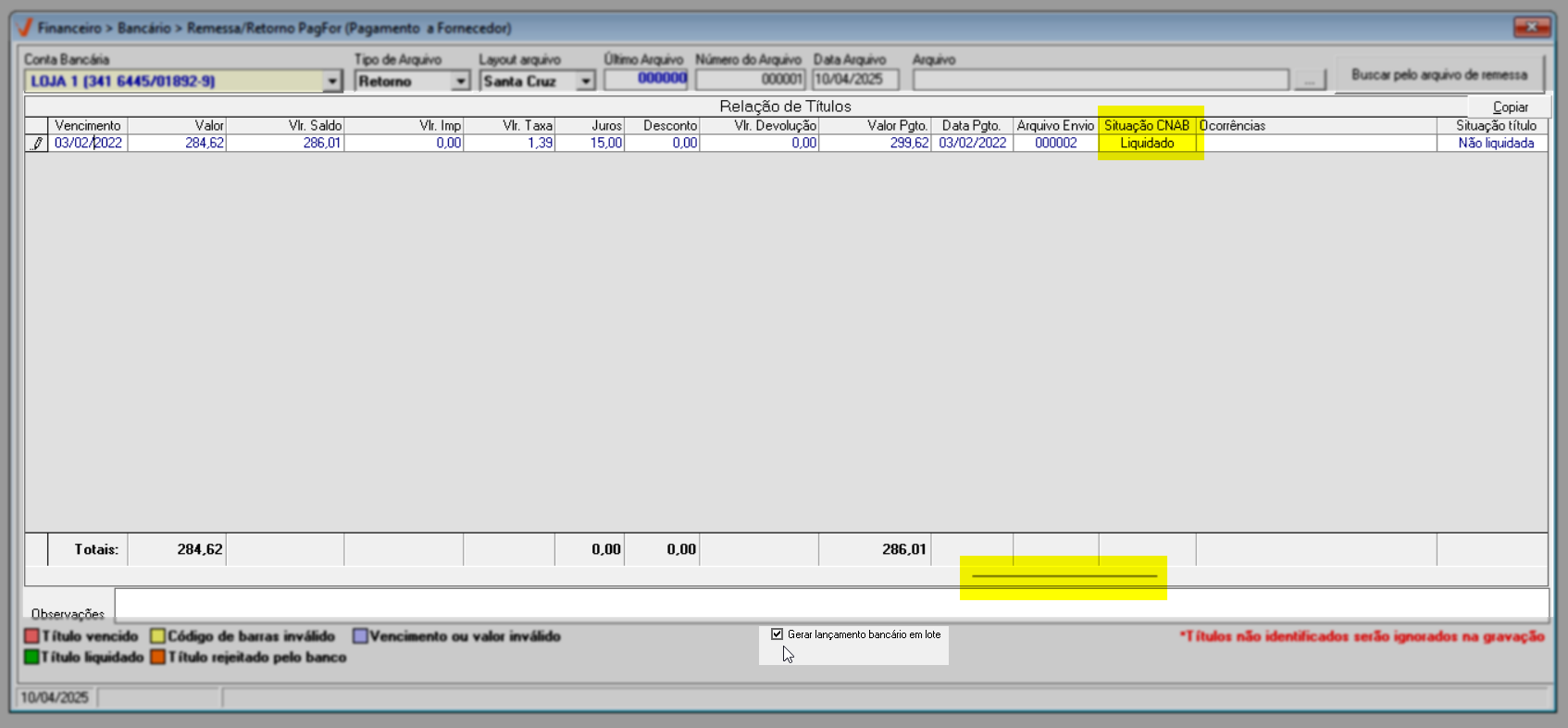
Task: Open the Conta Bancária dropdown arrow
Action: 332,82
